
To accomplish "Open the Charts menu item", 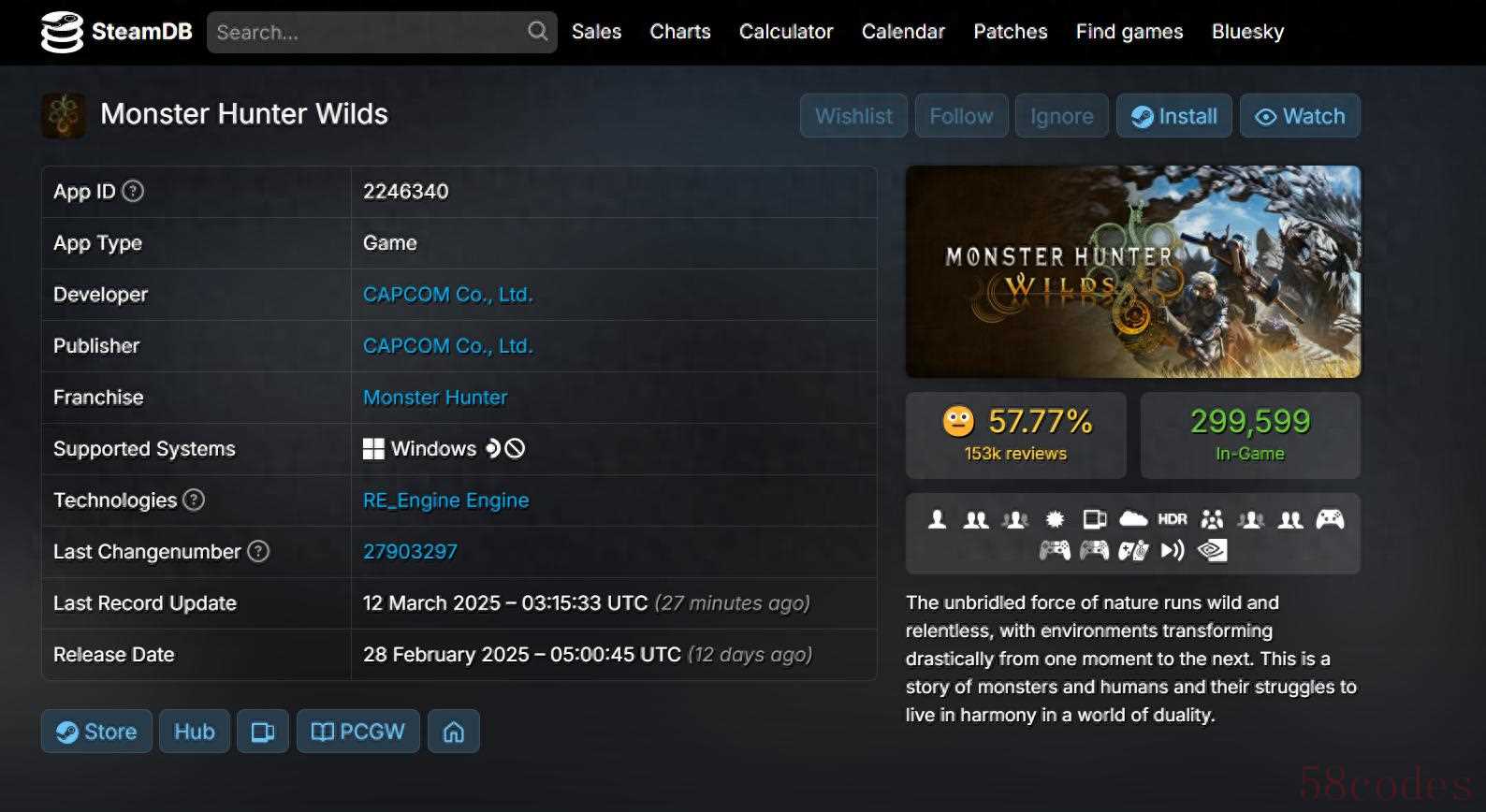I will pyautogui.click(x=680, y=32).
